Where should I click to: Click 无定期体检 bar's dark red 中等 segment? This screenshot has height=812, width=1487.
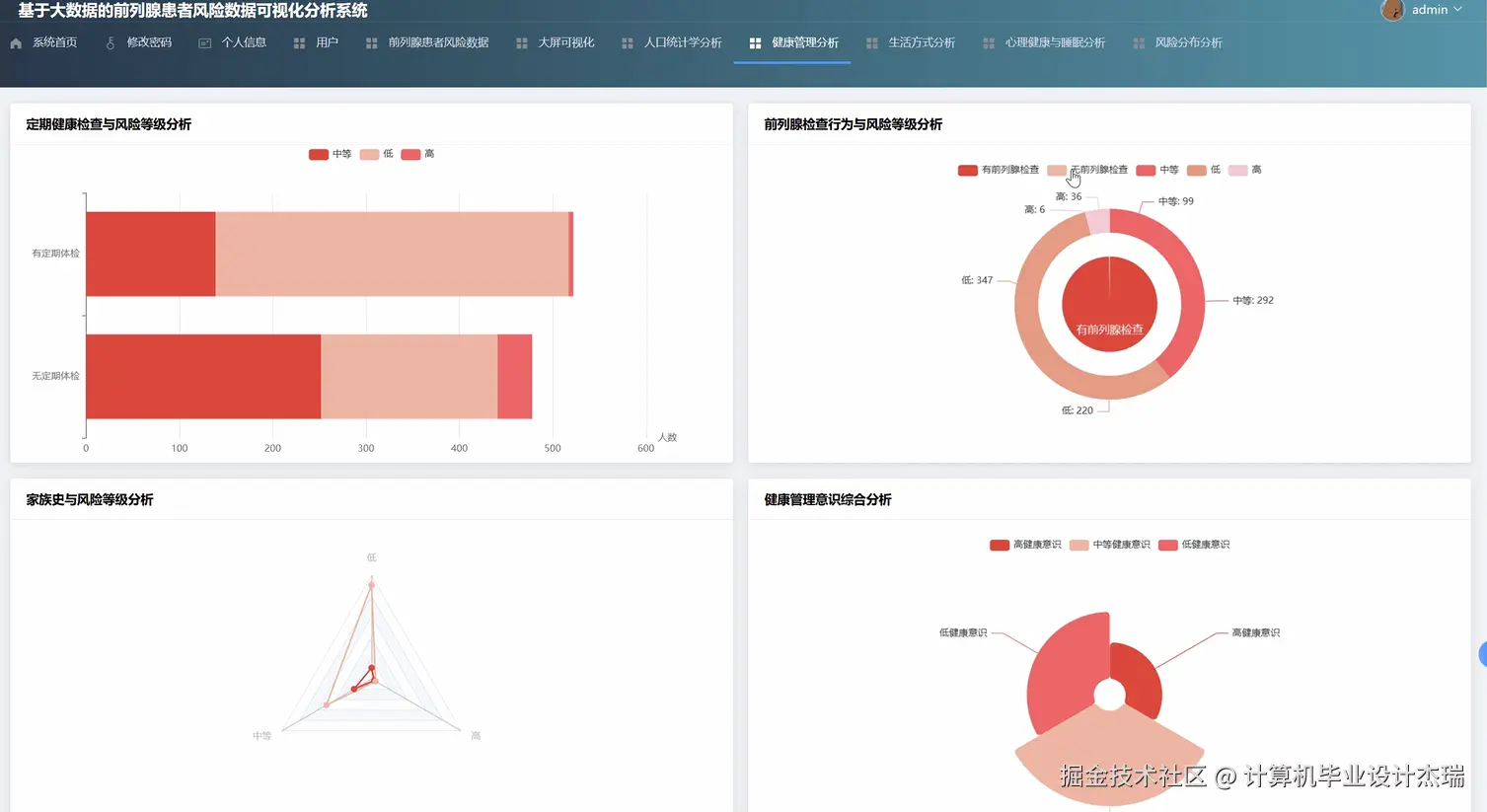tap(203, 376)
